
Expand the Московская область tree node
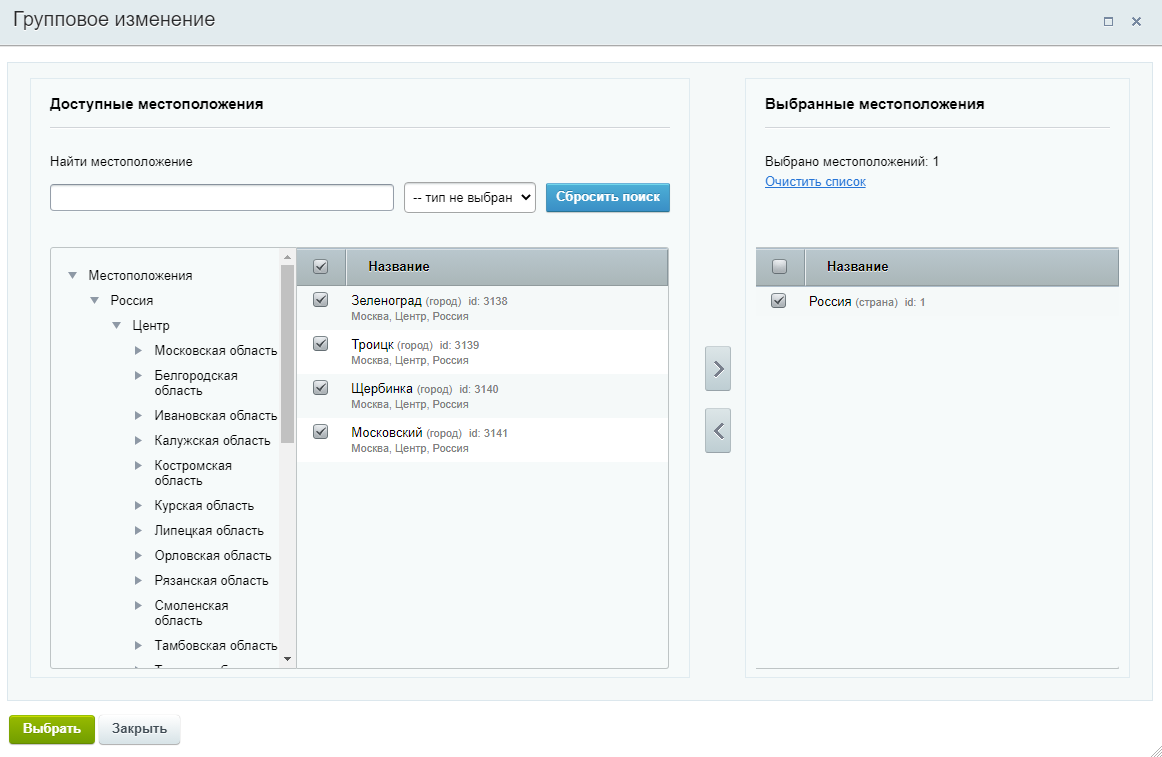pos(139,350)
